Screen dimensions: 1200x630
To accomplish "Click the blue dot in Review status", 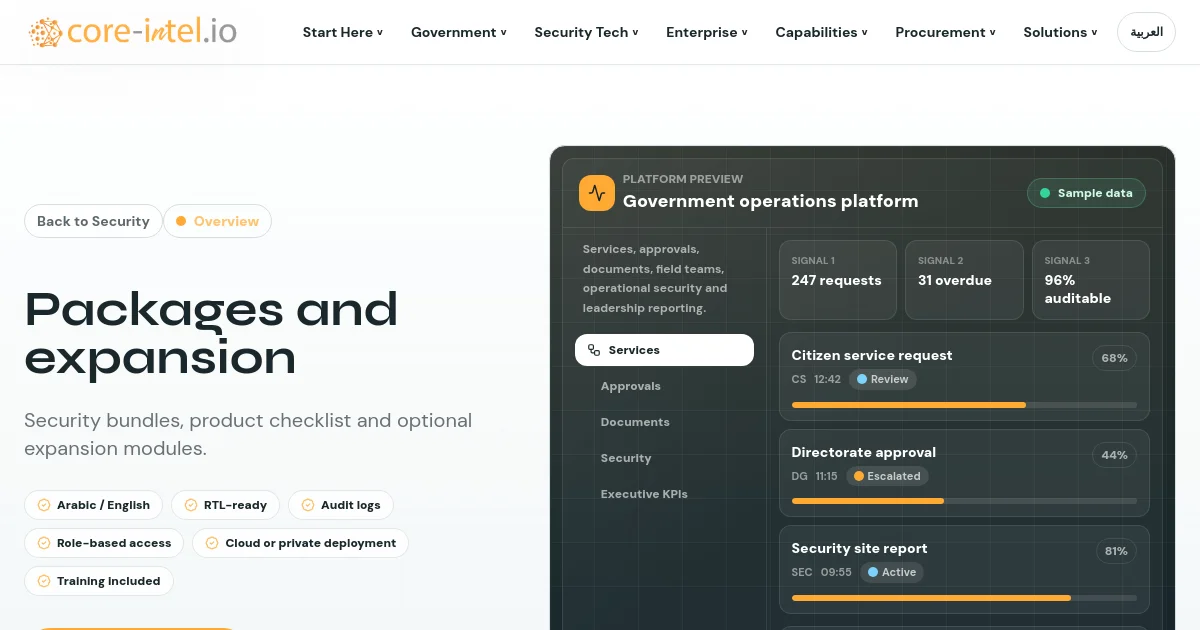I will pos(862,379).
